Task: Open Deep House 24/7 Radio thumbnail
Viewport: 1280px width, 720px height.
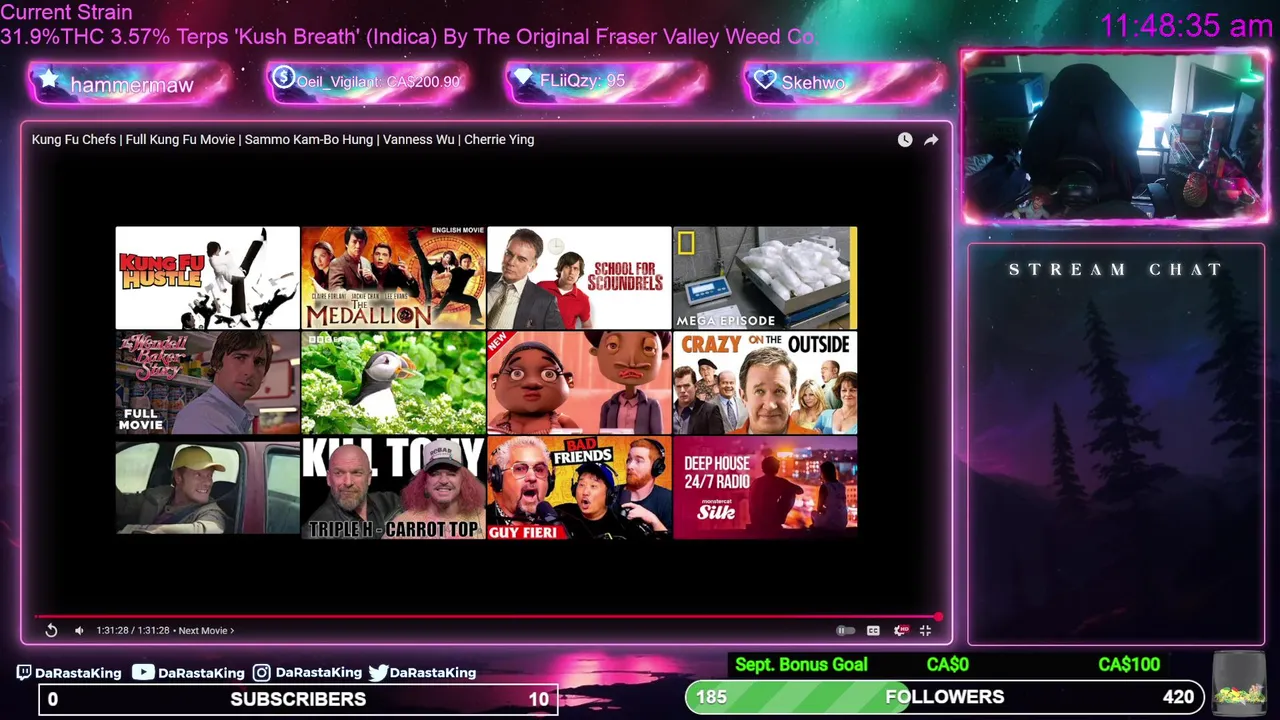Action: point(765,487)
